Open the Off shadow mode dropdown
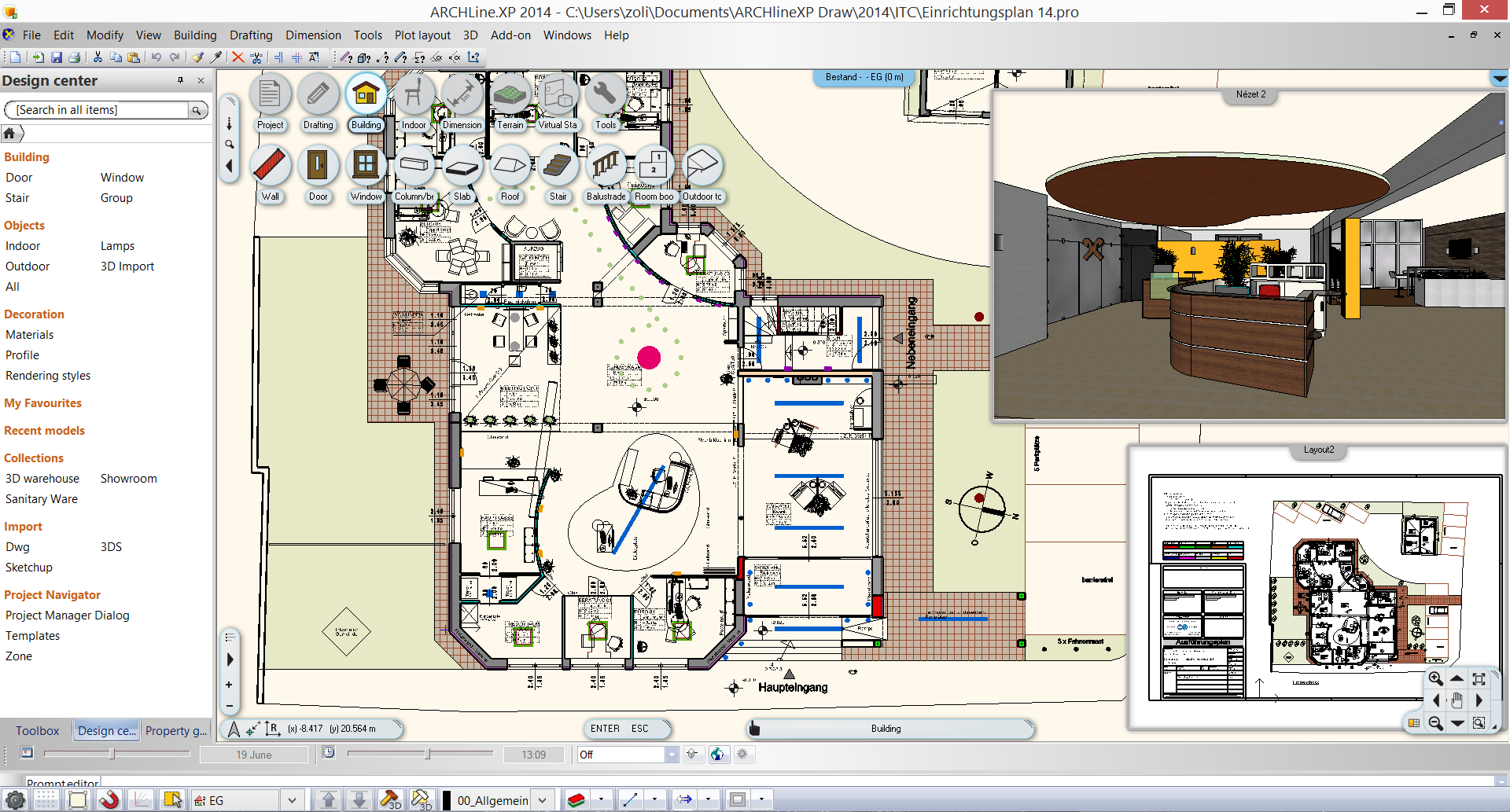 click(x=672, y=755)
